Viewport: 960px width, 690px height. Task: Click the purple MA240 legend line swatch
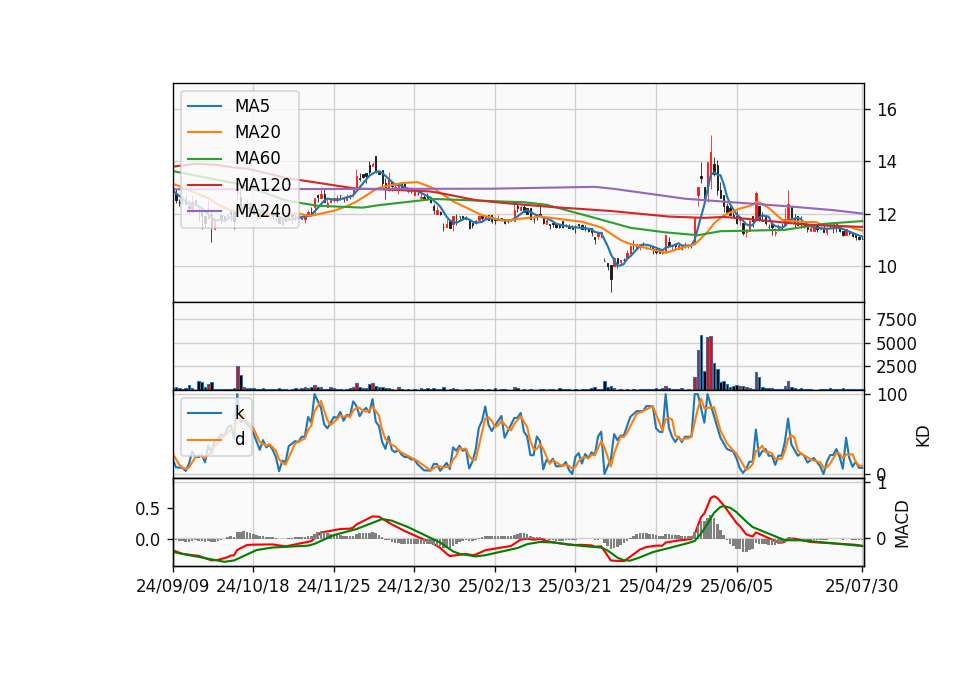[204, 211]
